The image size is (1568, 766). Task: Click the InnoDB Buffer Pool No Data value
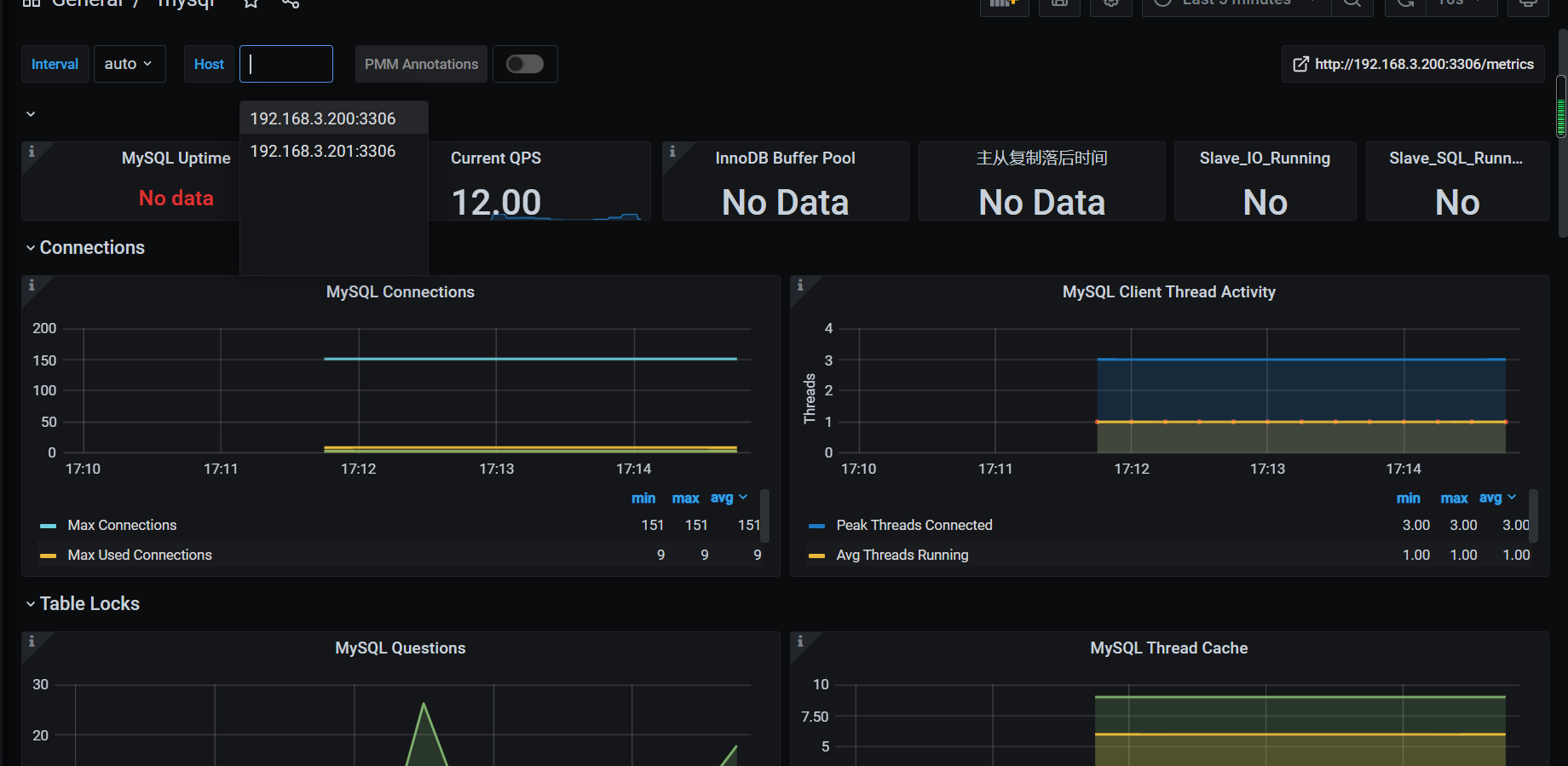[785, 203]
